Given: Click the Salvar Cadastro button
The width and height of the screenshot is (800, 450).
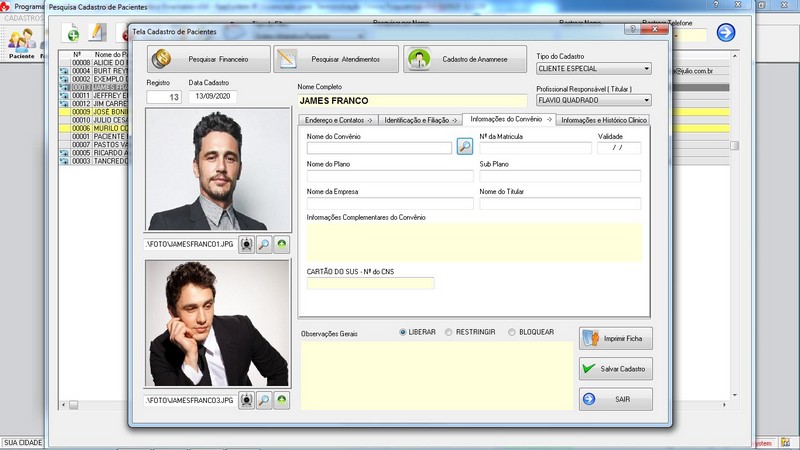Looking at the screenshot, I should coord(616,369).
